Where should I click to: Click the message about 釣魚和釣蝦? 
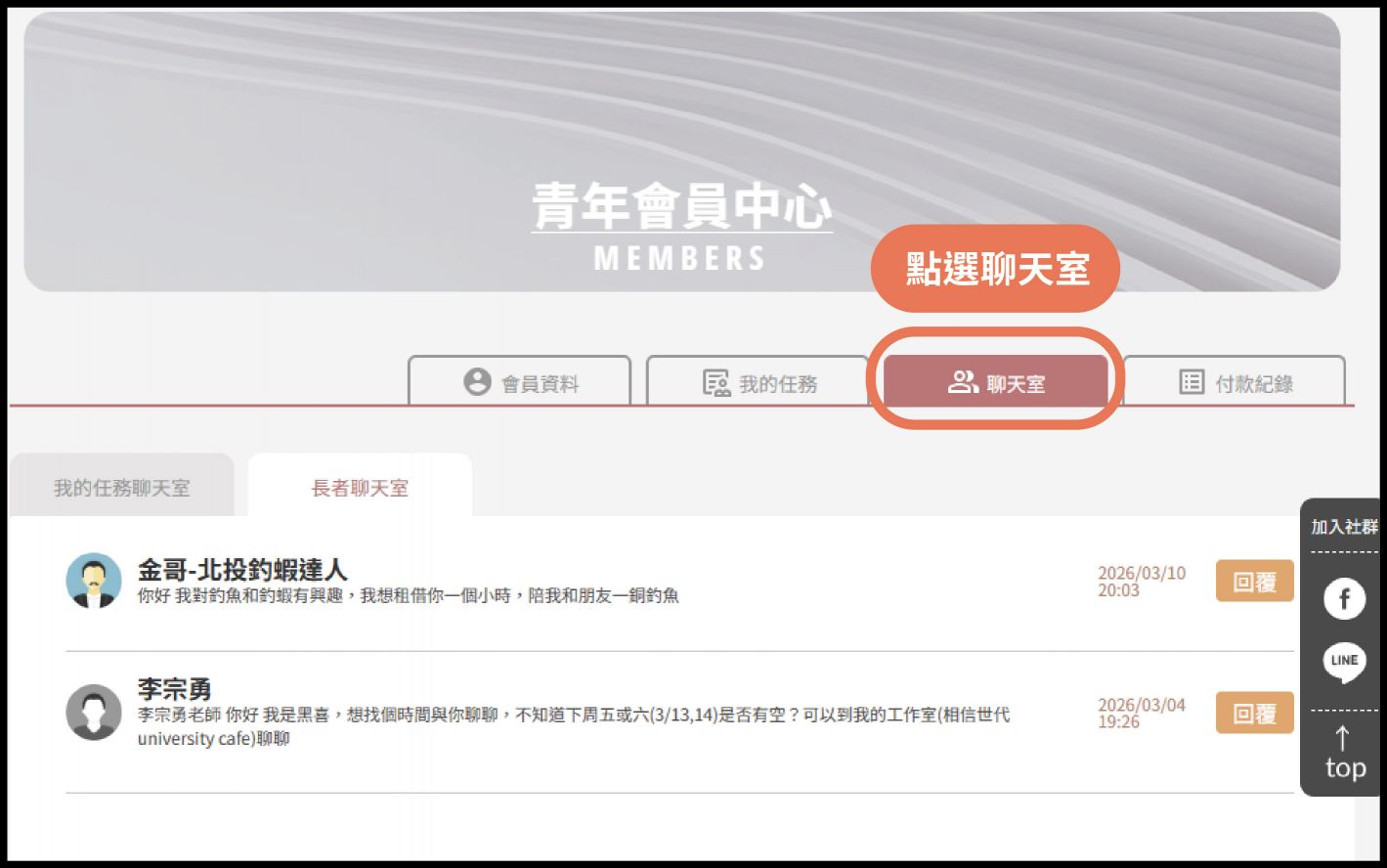[408, 595]
